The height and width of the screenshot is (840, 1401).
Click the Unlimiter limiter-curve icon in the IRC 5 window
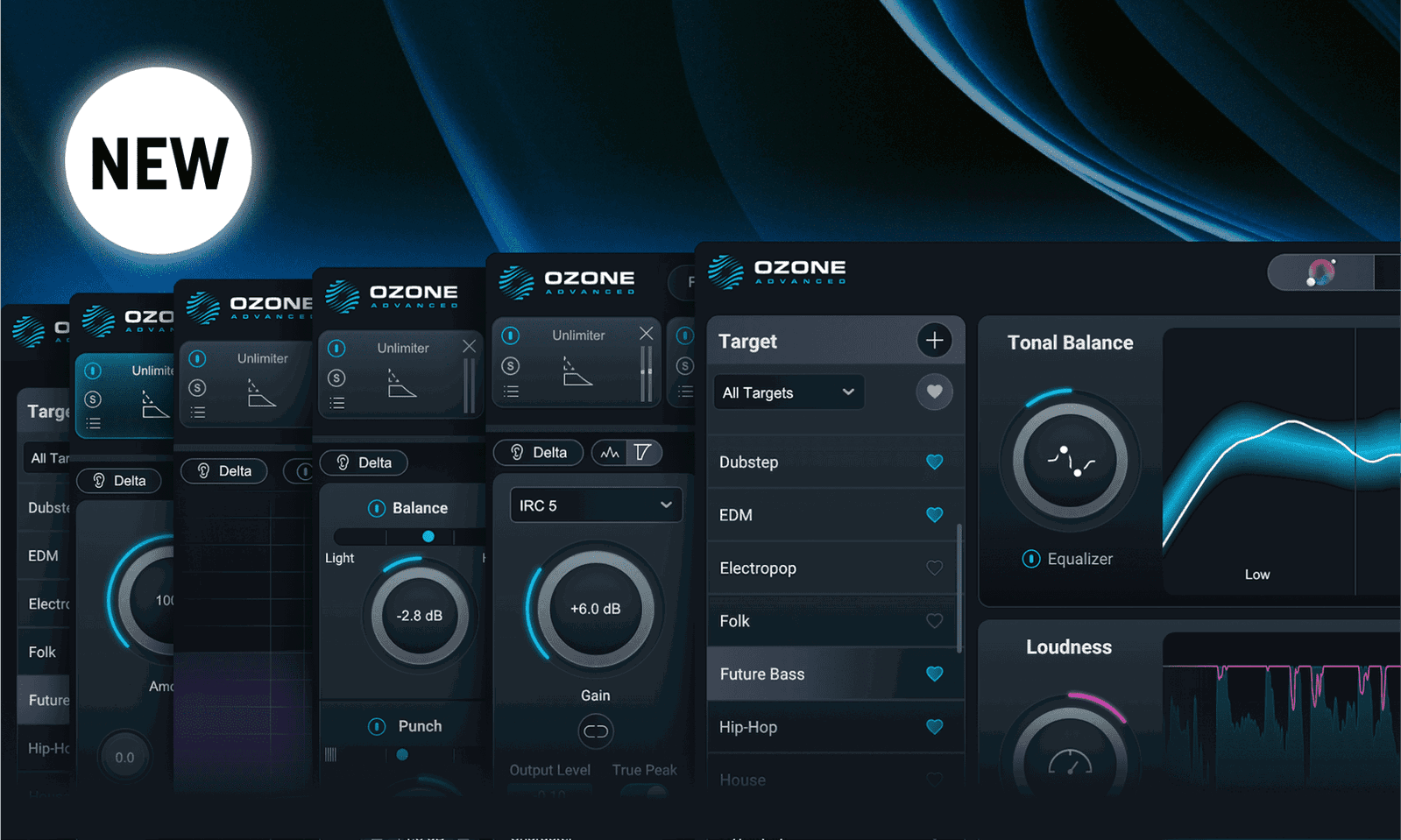577,371
